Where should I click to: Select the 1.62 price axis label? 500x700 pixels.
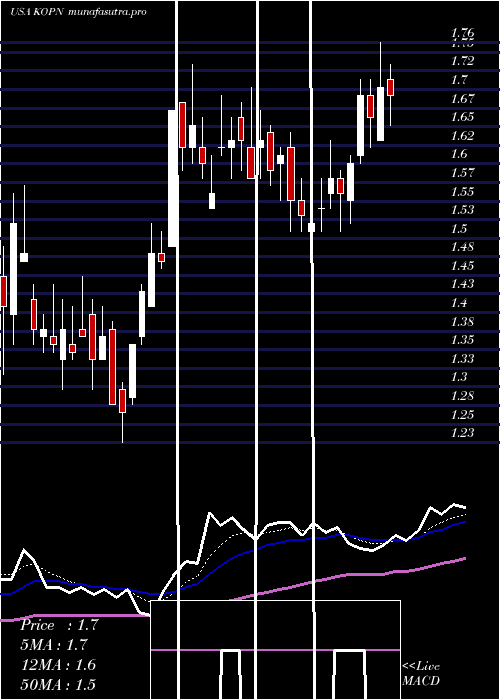coord(462,136)
